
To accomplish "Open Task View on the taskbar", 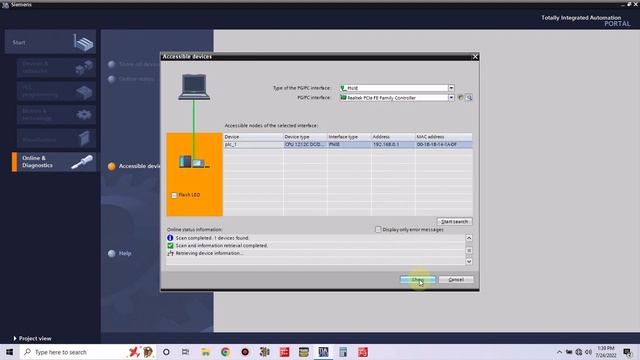I will 186,352.
